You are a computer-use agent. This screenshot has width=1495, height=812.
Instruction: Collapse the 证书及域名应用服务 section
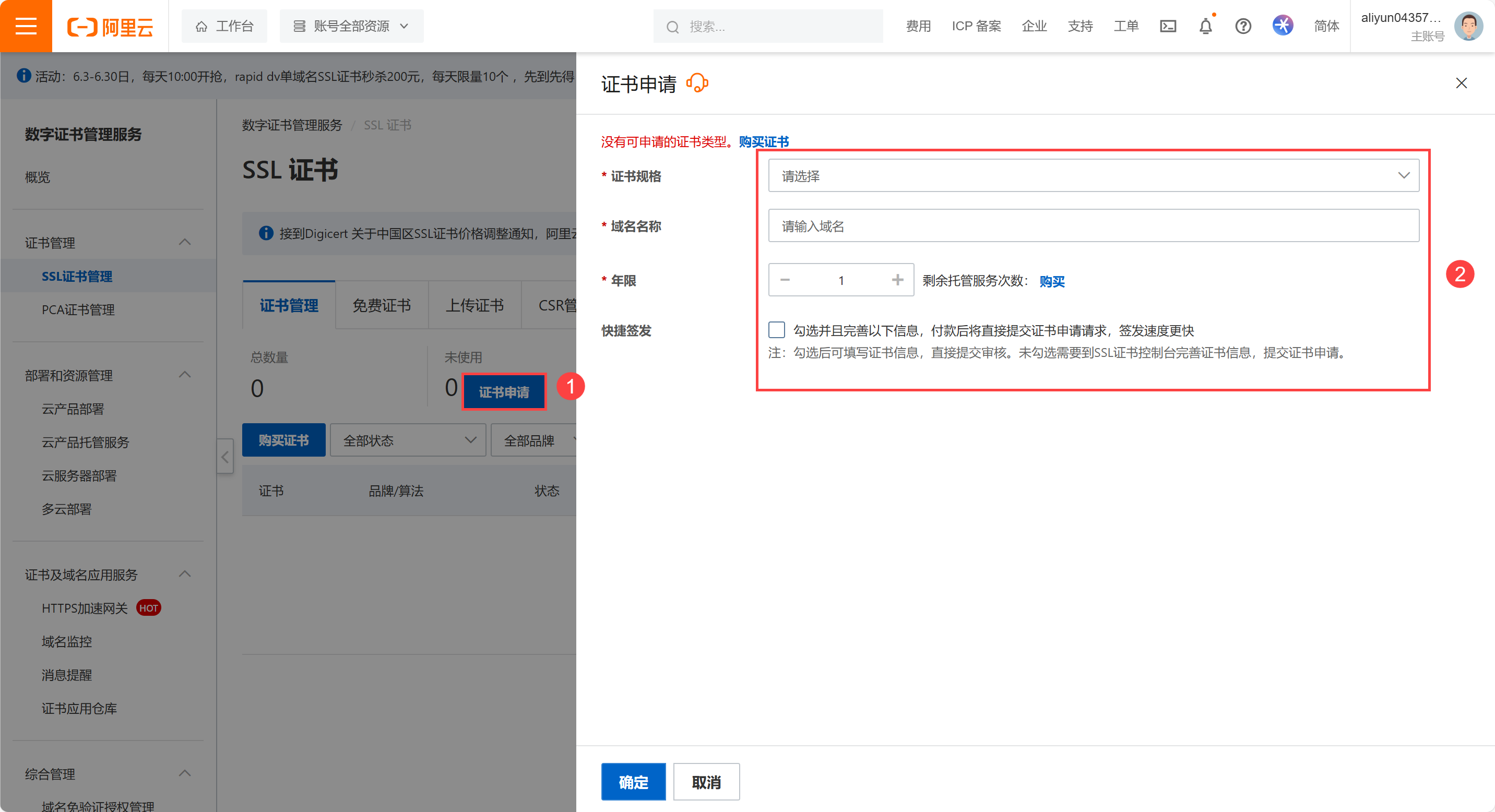(185, 574)
